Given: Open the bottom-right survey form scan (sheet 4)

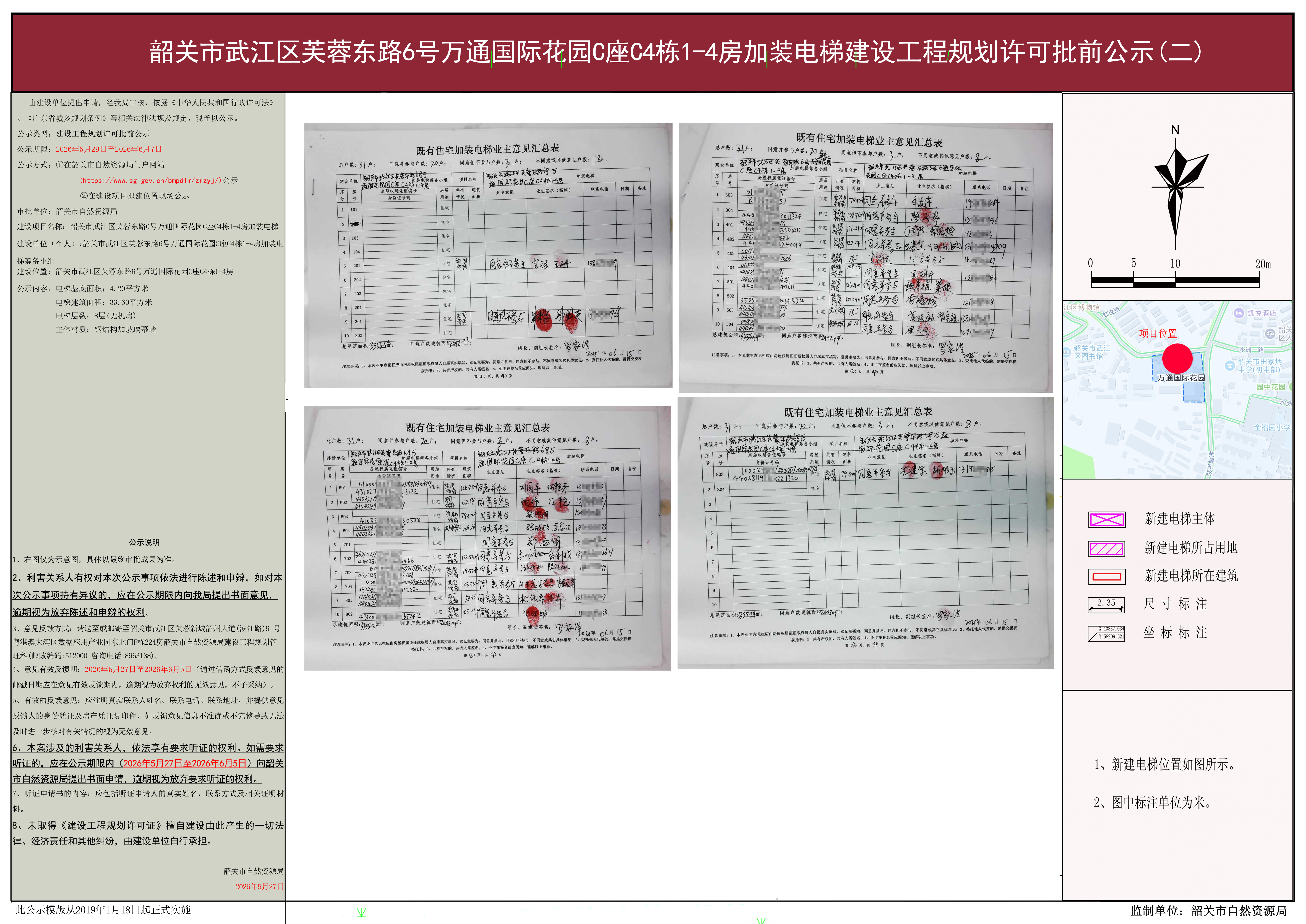Looking at the screenshot, I should click(x=866, y=533).
